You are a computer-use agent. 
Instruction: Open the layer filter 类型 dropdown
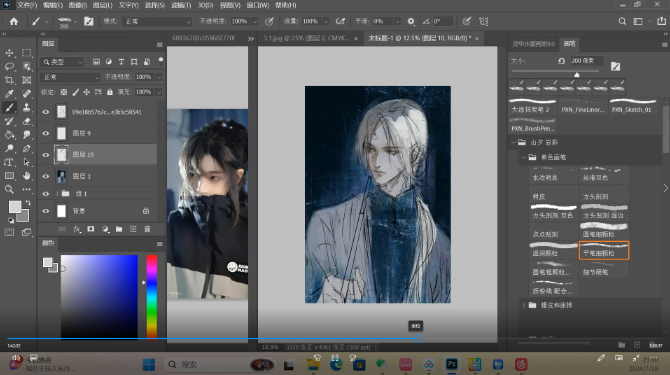pos(62,62)
